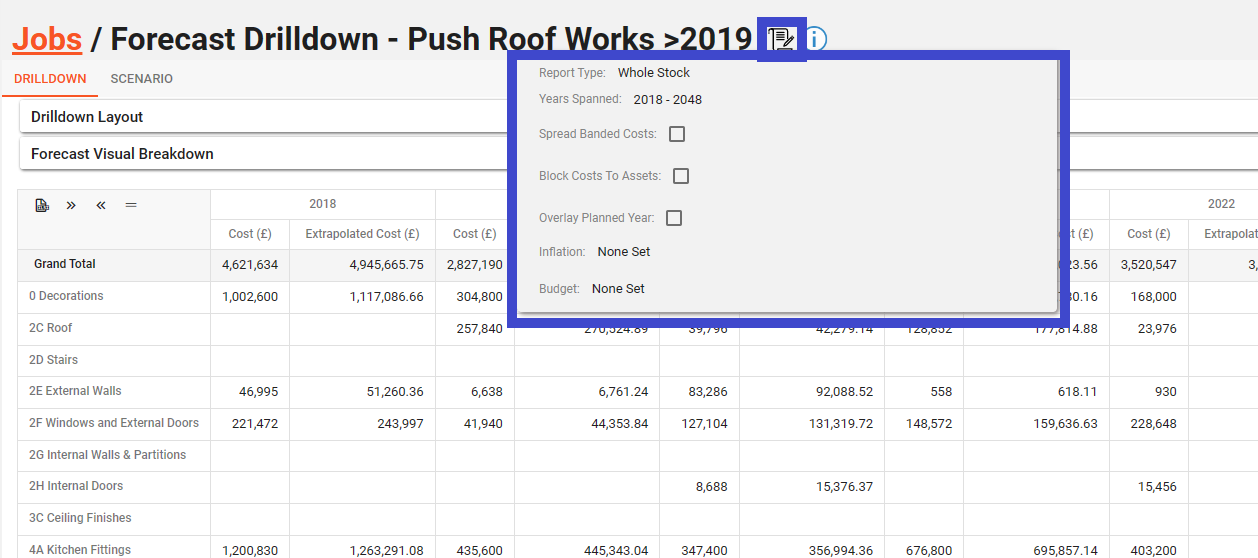Expand the 2C Roof row
Image resolution: width=1258 pixels, height=558 pixels.
[51, 328]
